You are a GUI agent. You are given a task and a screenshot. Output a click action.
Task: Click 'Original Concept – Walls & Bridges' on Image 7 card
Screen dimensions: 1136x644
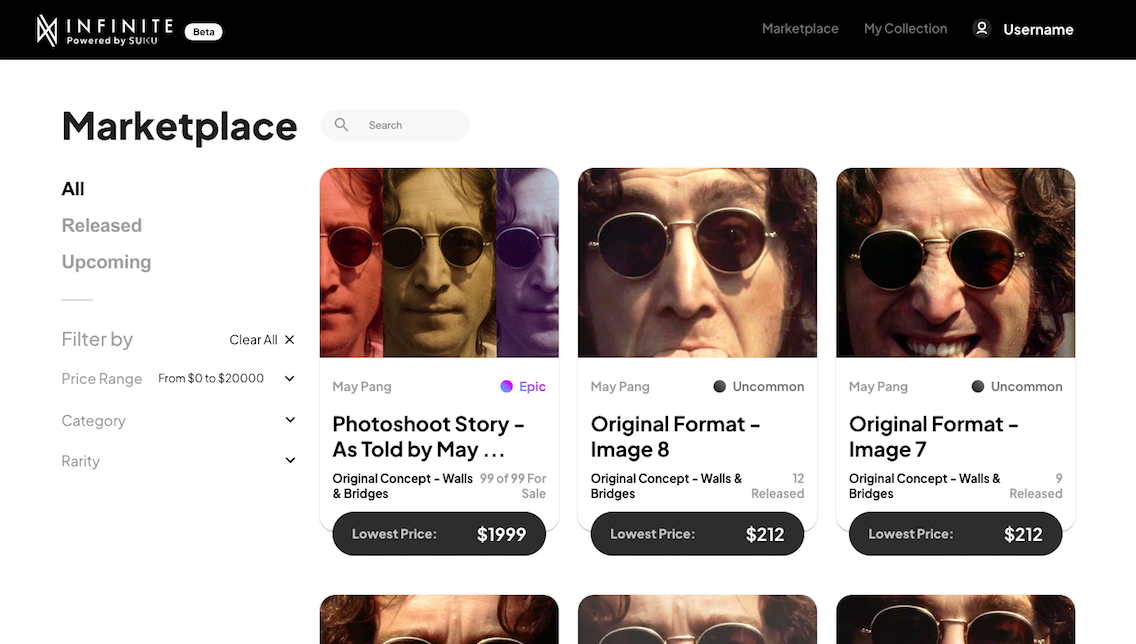coord(924,486)
